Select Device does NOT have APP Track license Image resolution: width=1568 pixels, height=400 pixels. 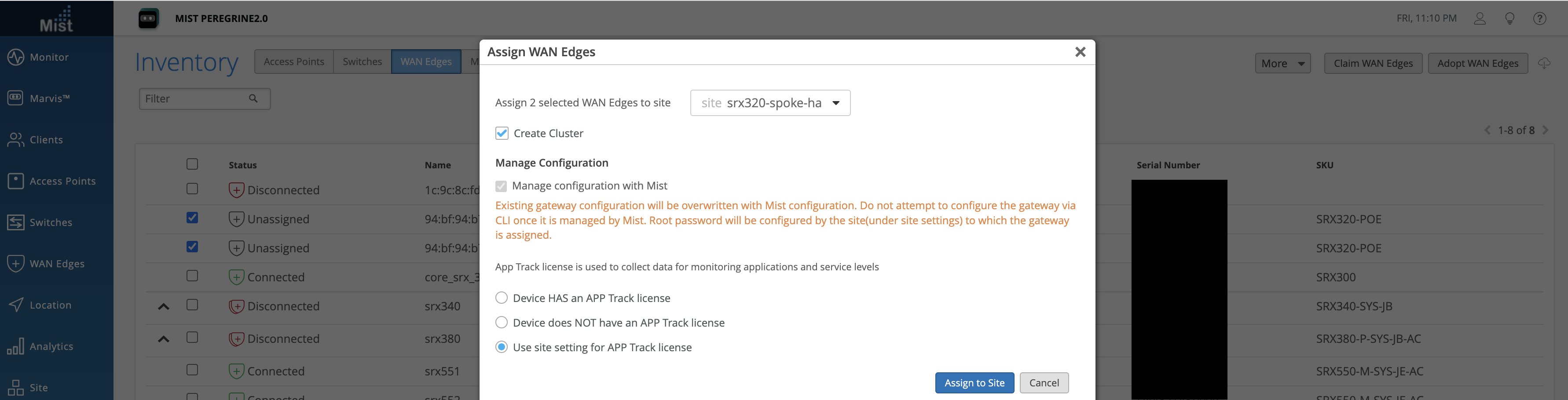tap(502, 323)
